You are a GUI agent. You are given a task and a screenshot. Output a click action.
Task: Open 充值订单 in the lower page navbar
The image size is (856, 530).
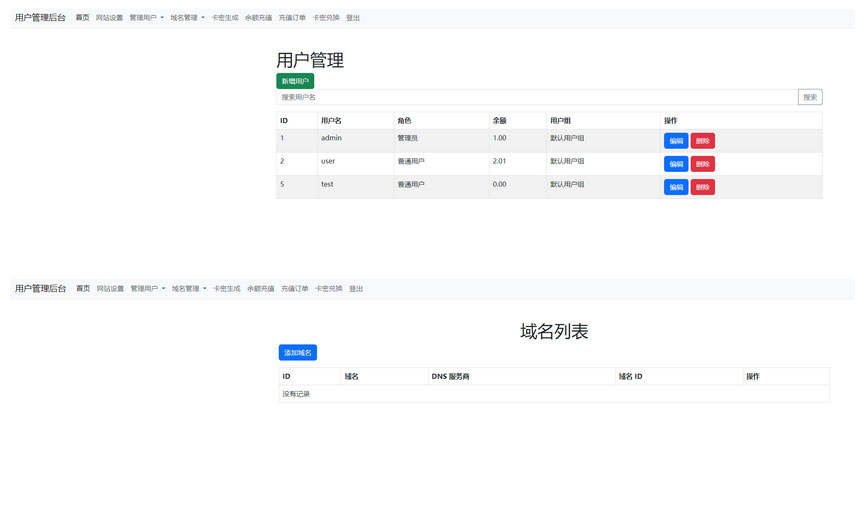(x=294, y=288)
